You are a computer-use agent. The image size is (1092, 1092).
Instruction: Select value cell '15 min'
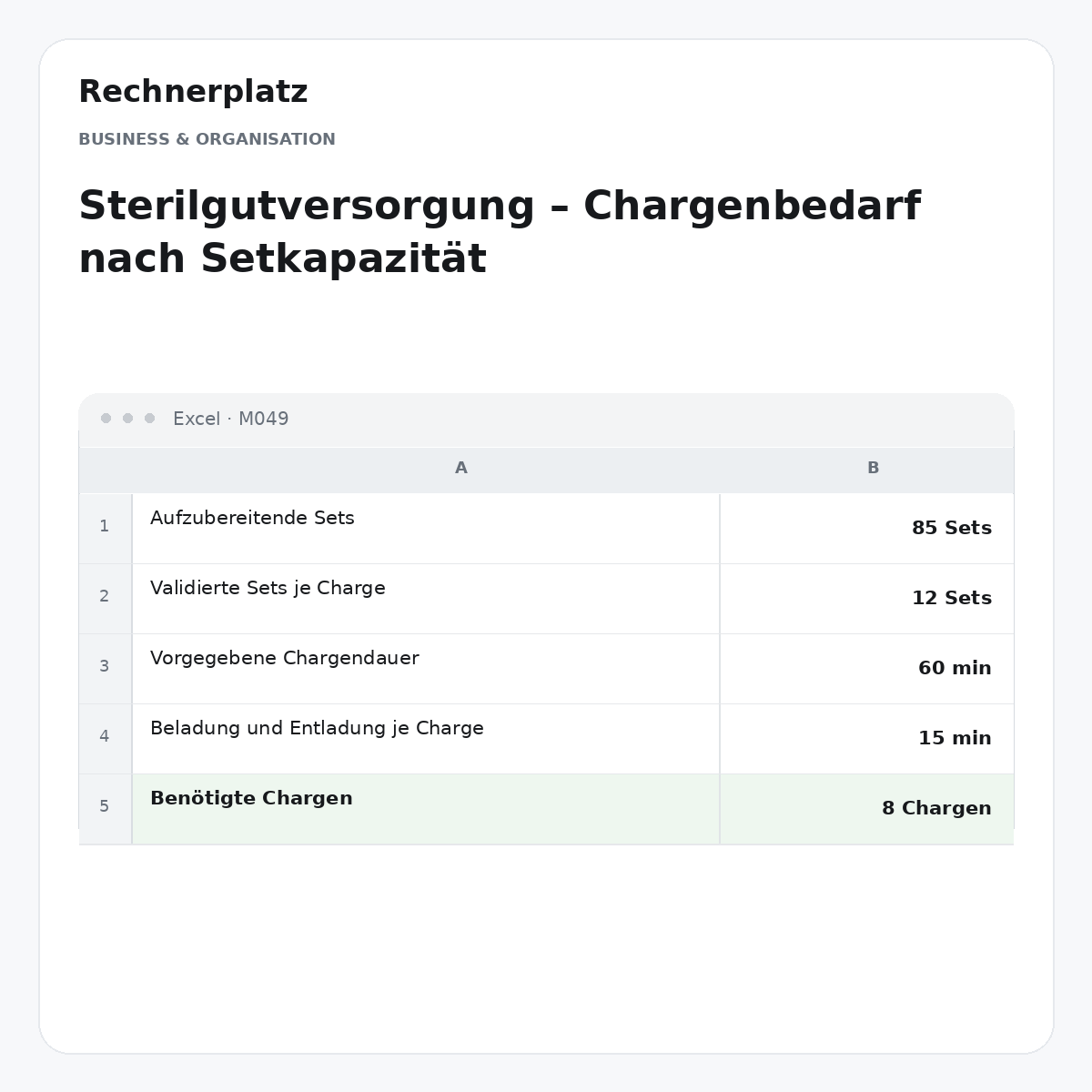pos(866,739)
